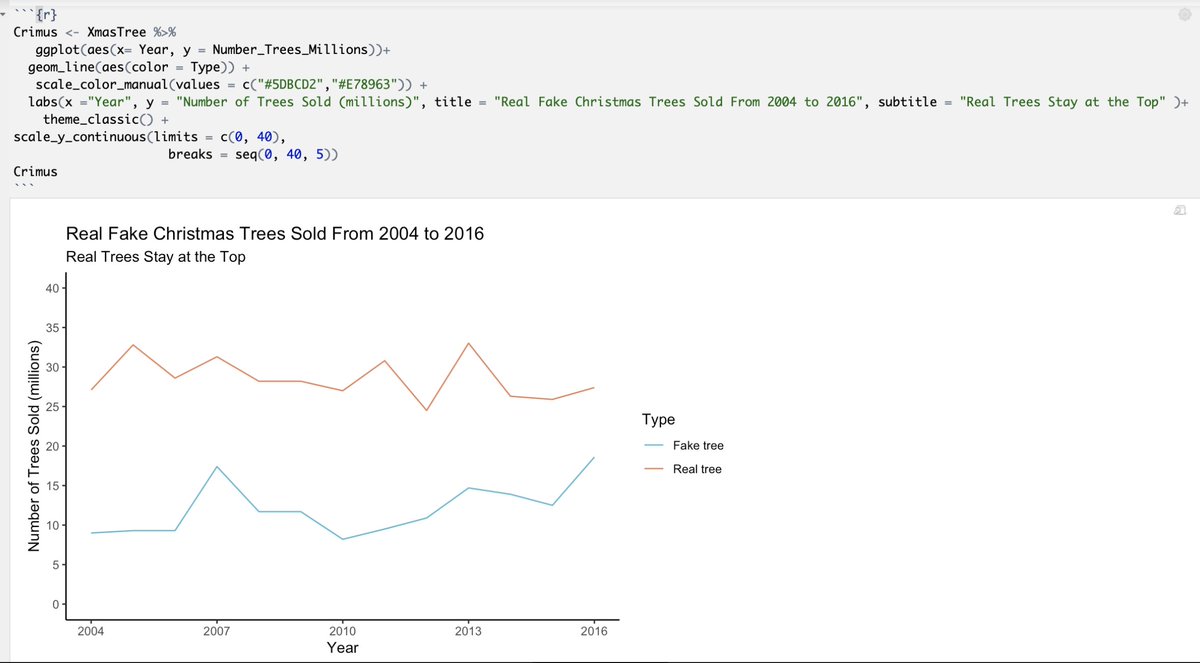
Task: Click the plot subtitle Real Trees Stay at the Top
Action: pos(155,256)
